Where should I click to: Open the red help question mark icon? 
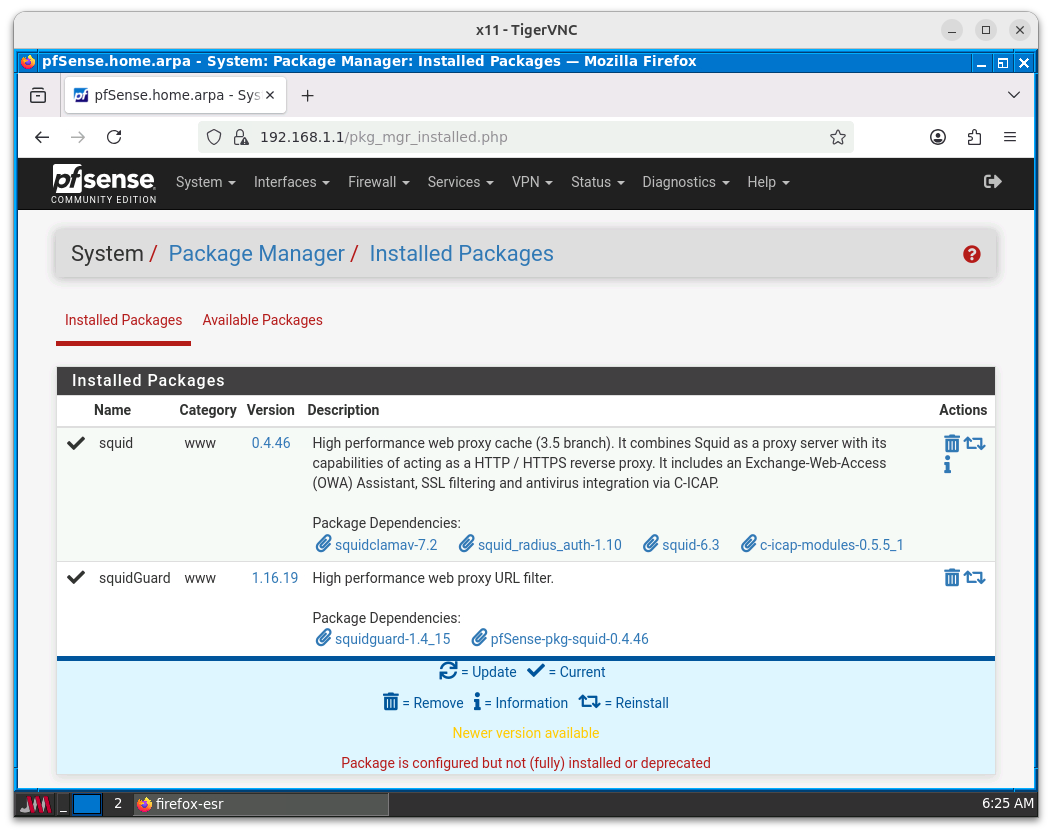[x=971, y=254]
